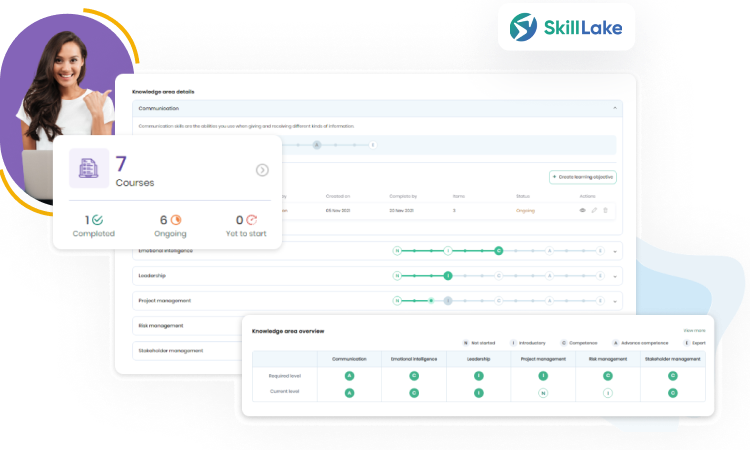Image resolution: width=750 pixels, height=450 pixels.
Task: Collapse the Communication knowledge area
Action: pos(615,109)
